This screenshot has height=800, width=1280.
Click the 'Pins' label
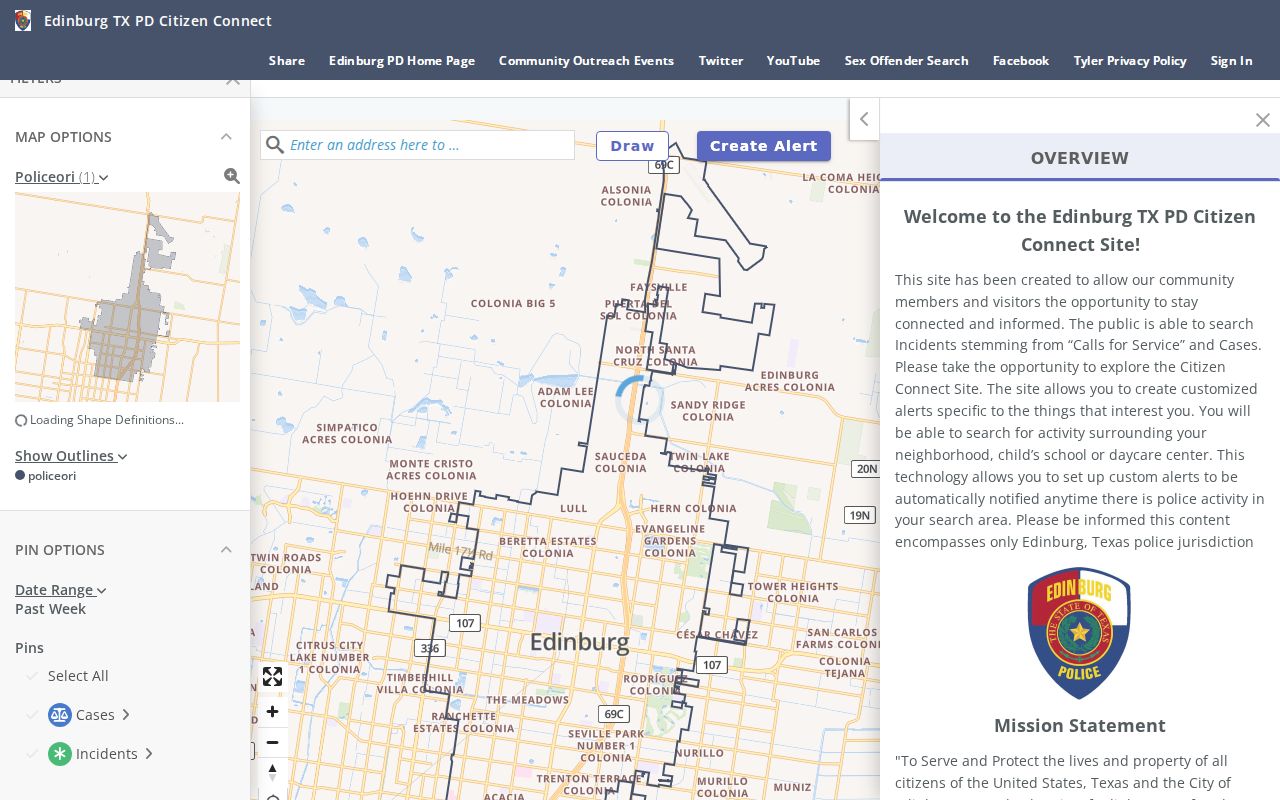(30, 648)
